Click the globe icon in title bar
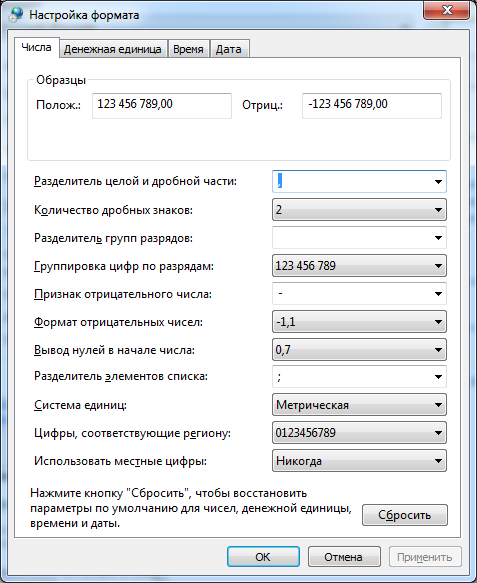 16,15
